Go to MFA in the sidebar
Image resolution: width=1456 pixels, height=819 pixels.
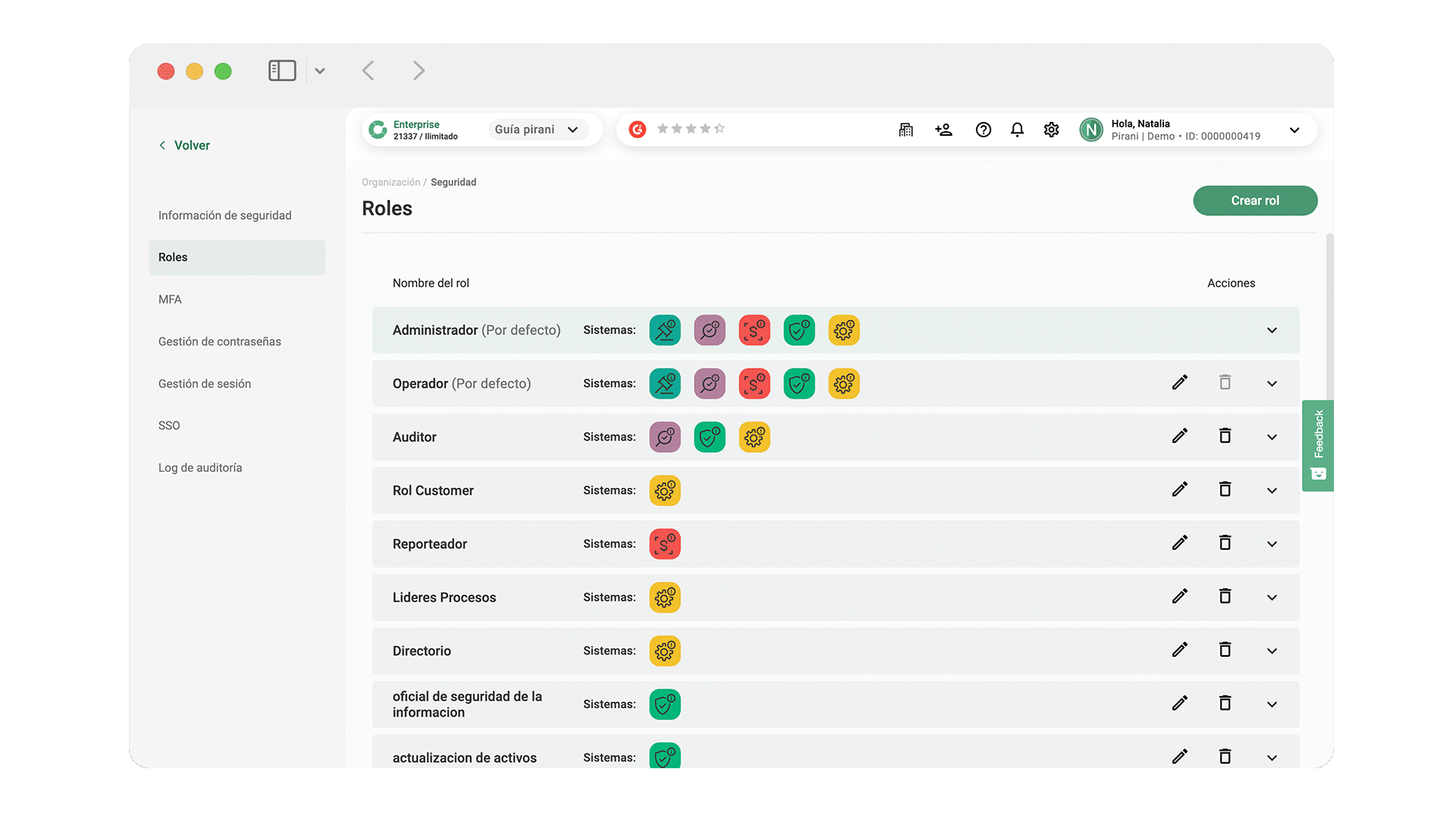[x=170, y=300]
